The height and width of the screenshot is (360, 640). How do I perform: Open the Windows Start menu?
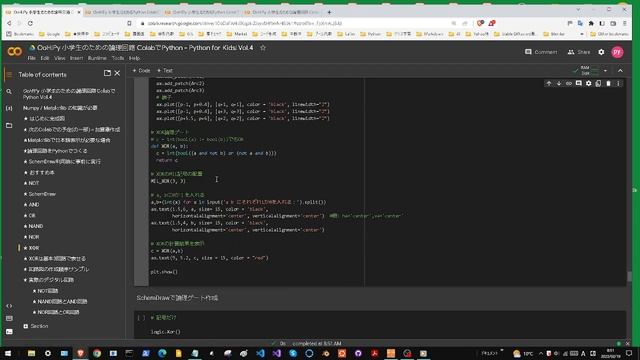(8, 353)
